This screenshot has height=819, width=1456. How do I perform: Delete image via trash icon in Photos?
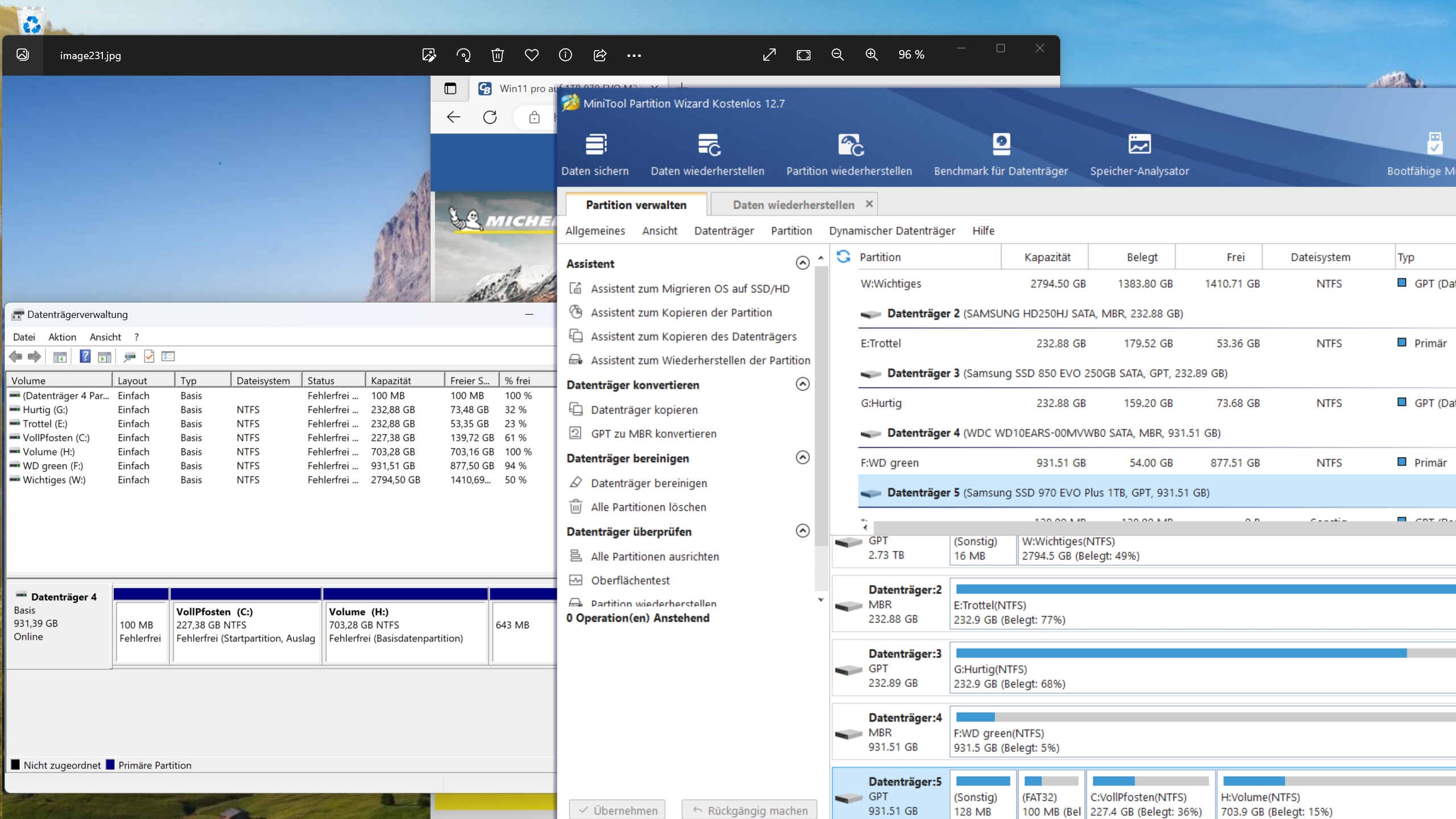497,55
